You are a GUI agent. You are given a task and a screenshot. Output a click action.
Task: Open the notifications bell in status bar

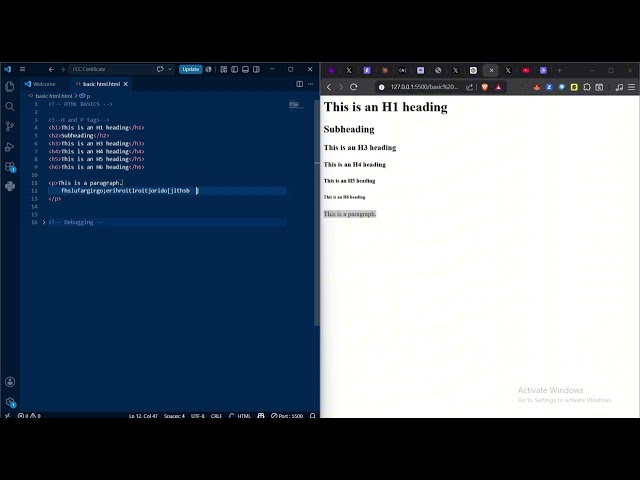(312, 416)
